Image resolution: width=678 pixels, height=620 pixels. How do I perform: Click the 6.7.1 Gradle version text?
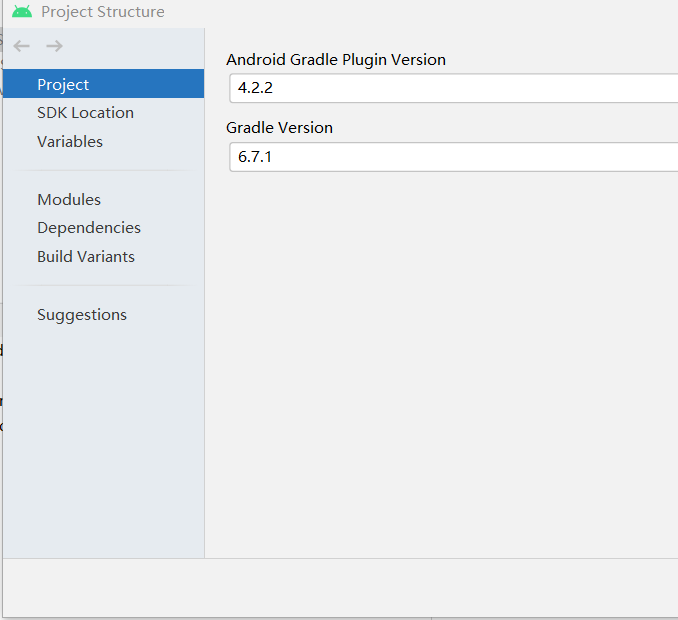click(x=256, y=157)
